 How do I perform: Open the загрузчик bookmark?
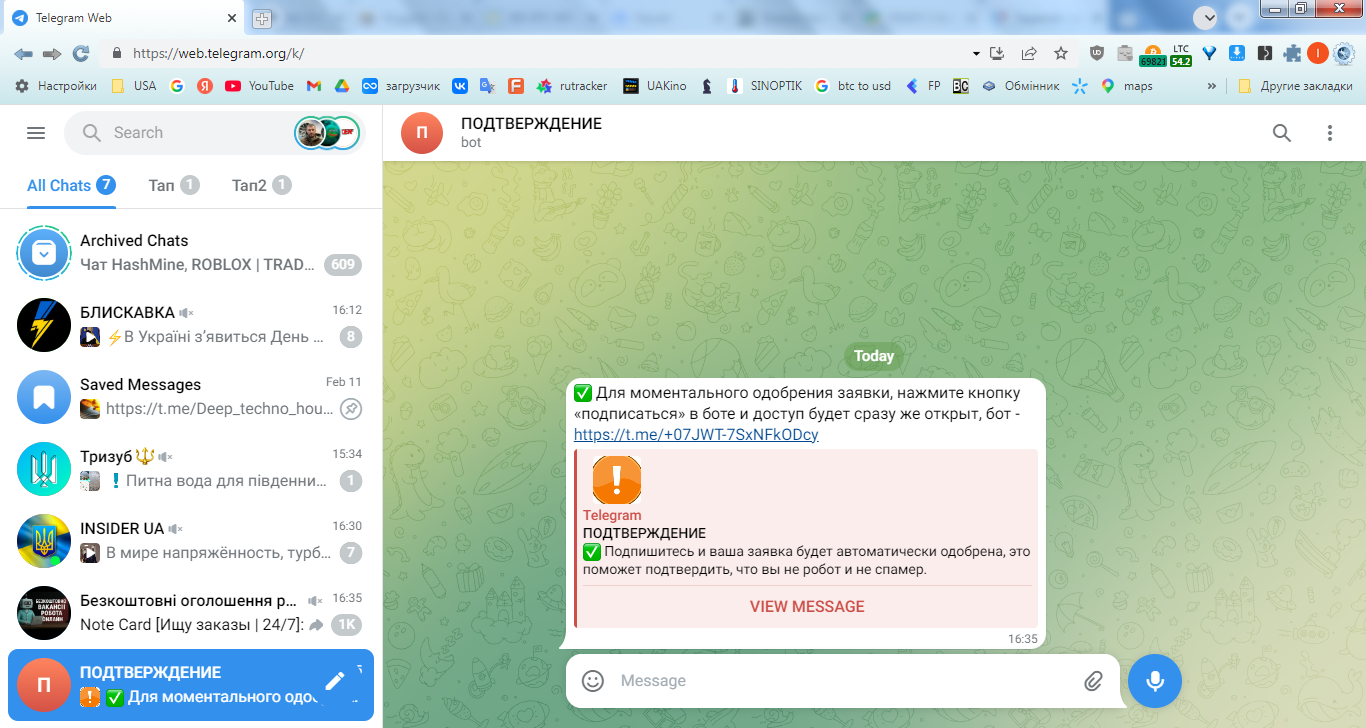coord(401,86)
